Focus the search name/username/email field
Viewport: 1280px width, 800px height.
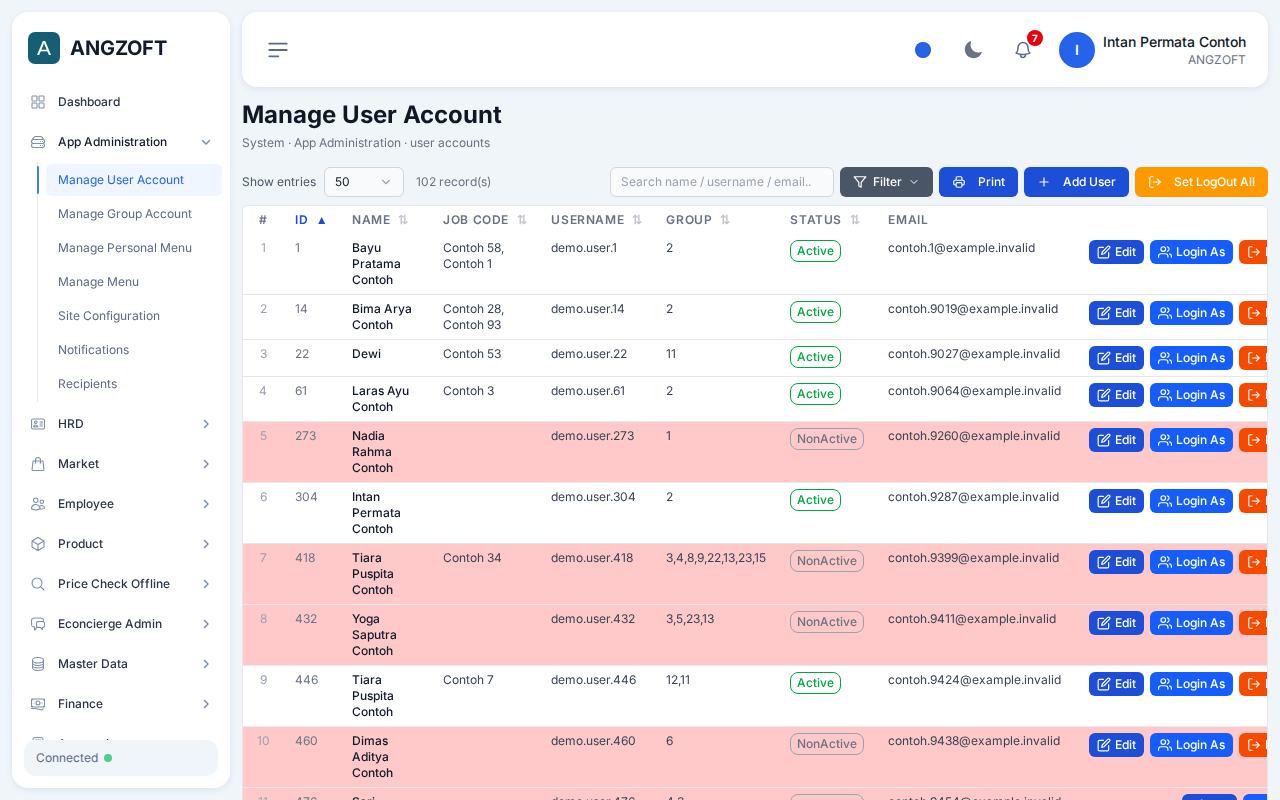[722, 182]
